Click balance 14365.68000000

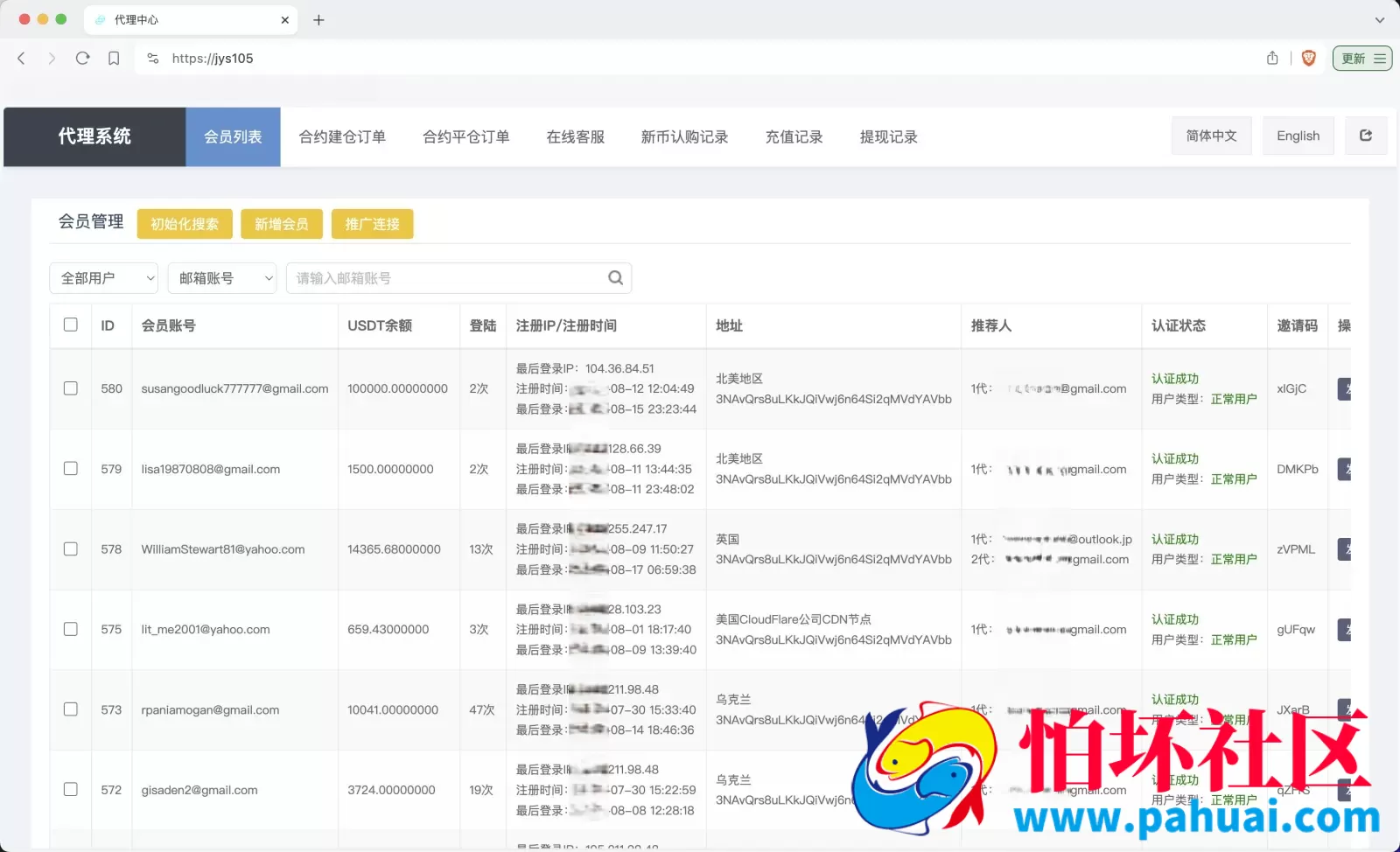pos(395,549)
